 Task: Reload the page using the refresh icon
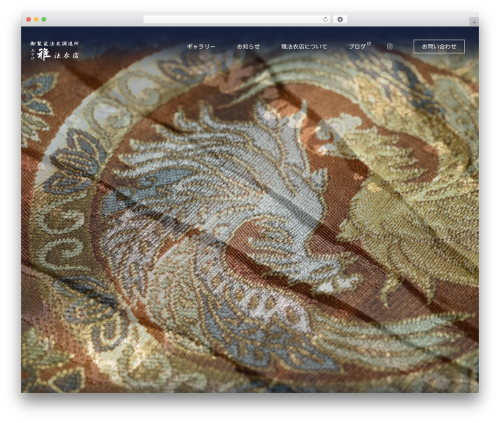(x=325, y=20)
